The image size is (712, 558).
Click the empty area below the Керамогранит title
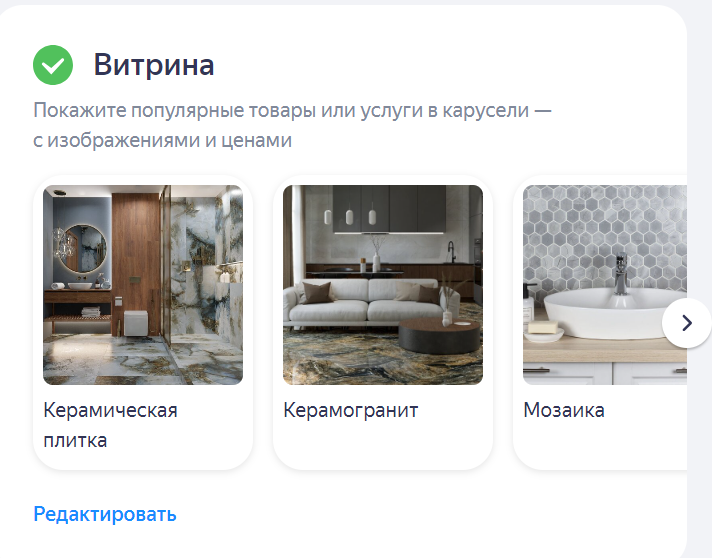click(383, 447)
